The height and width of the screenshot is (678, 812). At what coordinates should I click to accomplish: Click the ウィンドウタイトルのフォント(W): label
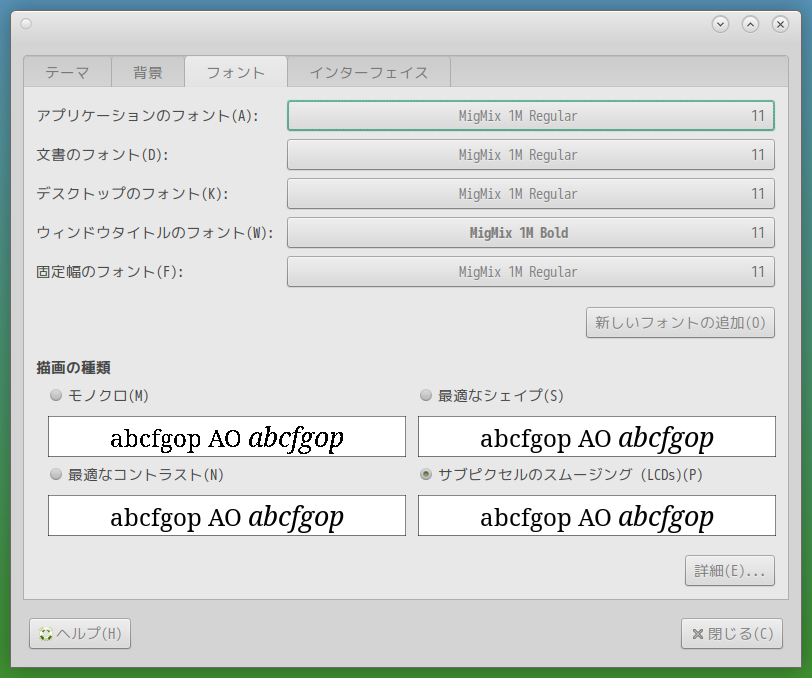[154, 233]
